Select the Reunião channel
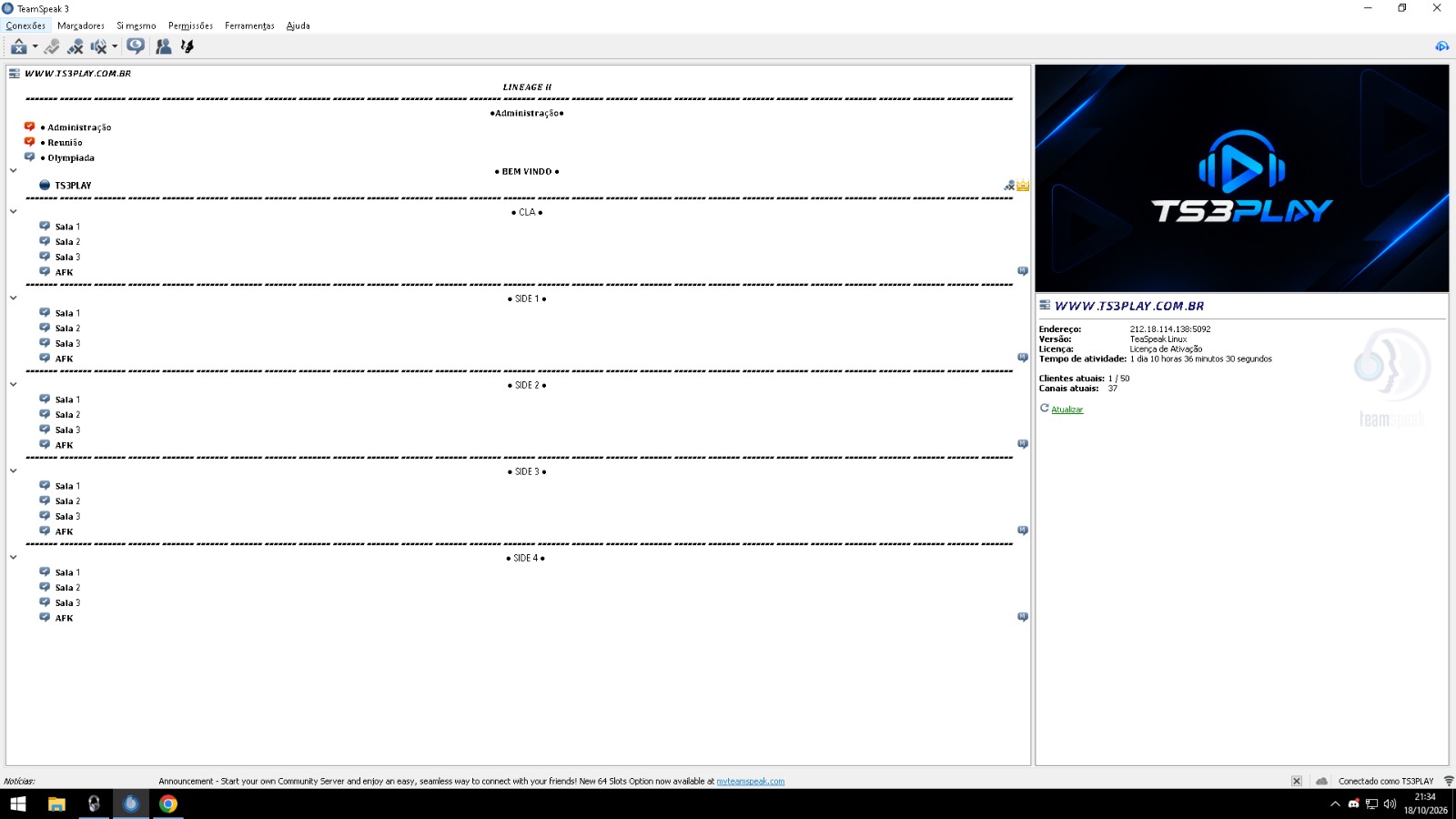The image size is (1456, 819). pyautogui.click(x=61, y=143)
